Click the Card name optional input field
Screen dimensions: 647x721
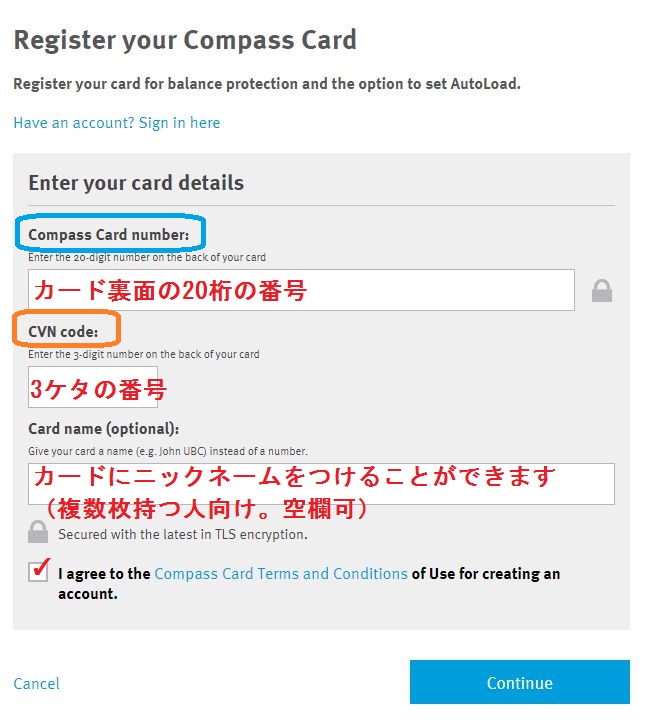click(x=321, y=484)
